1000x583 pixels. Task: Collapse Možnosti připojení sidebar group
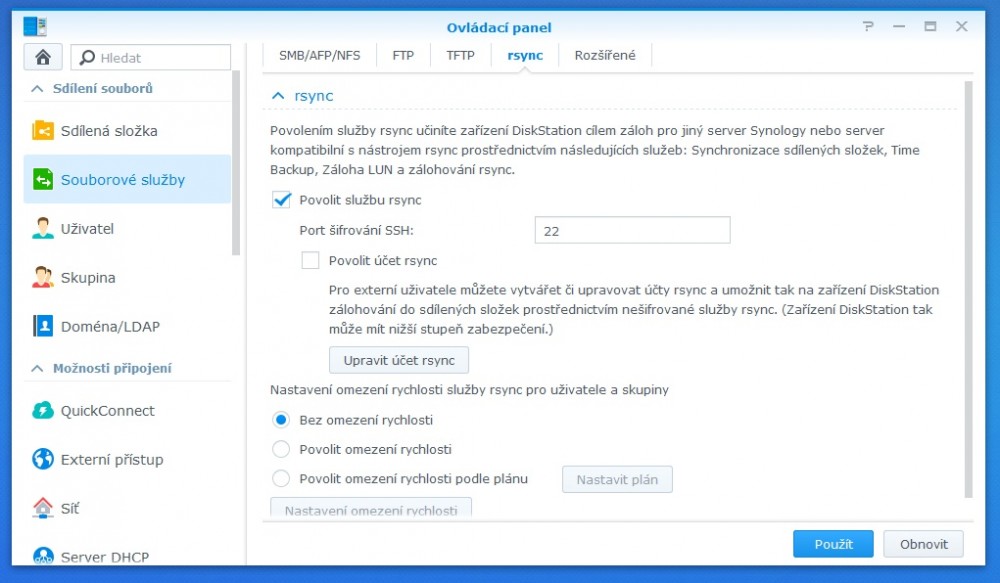tap(37, 369)
